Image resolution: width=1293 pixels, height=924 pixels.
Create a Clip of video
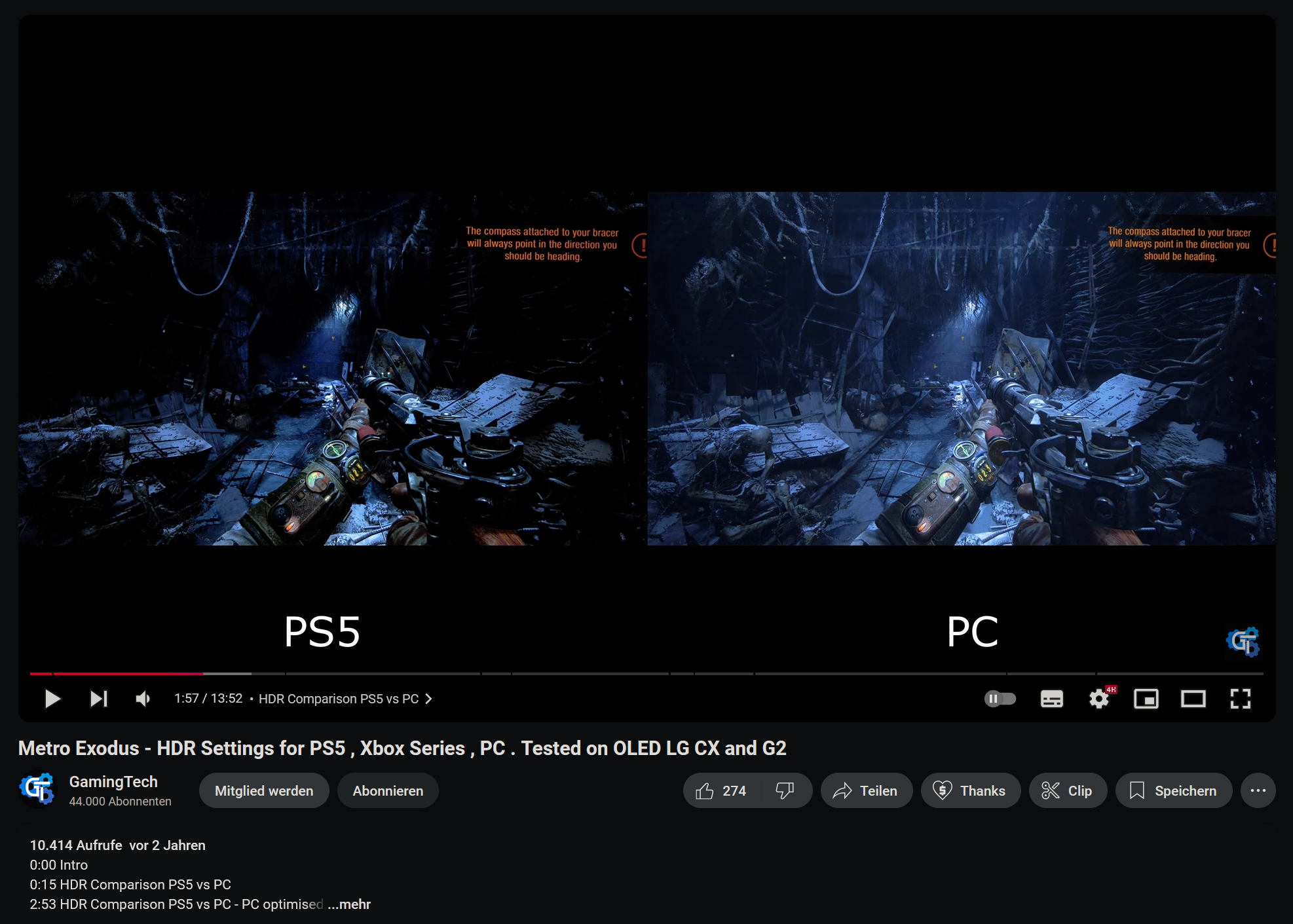tap(1067, 791)
